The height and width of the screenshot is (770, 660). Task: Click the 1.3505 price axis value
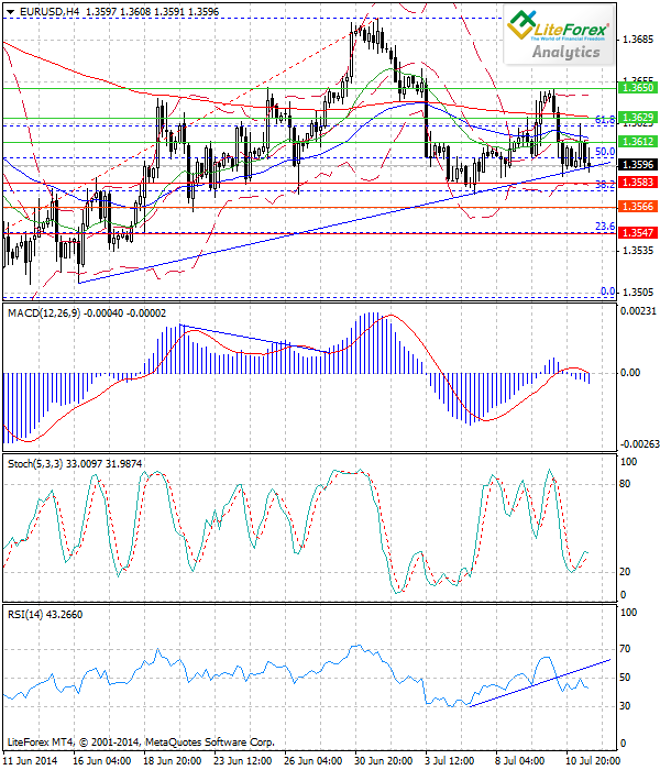[x=638, y=292]
